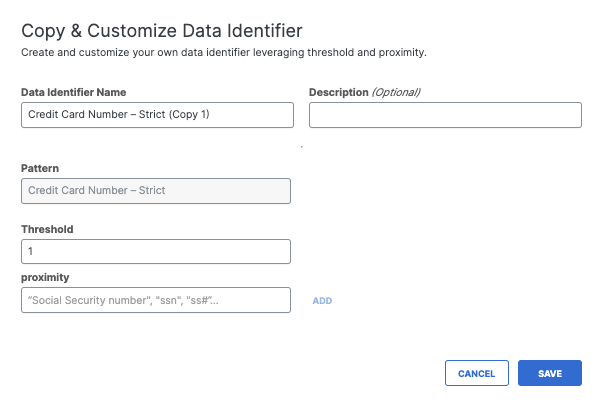603x407 pixels.
Task: Click the 'Description' label text
Action: click(x=339, y=92)
